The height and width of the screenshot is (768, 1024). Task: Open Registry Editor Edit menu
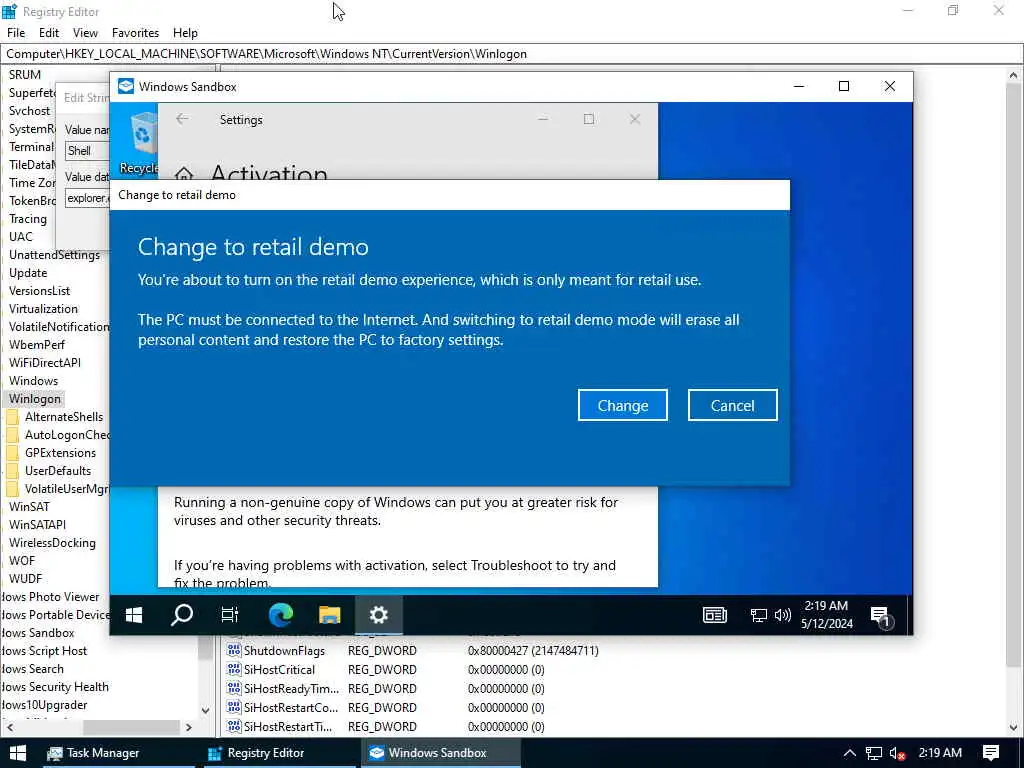pos(49,33)
